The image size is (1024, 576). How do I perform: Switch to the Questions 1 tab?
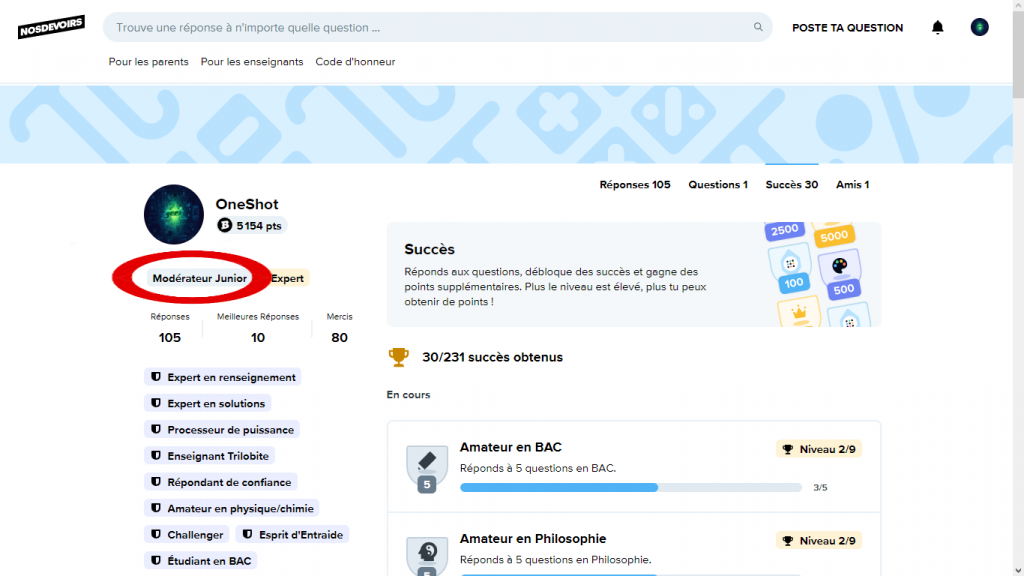coord(718,185)
